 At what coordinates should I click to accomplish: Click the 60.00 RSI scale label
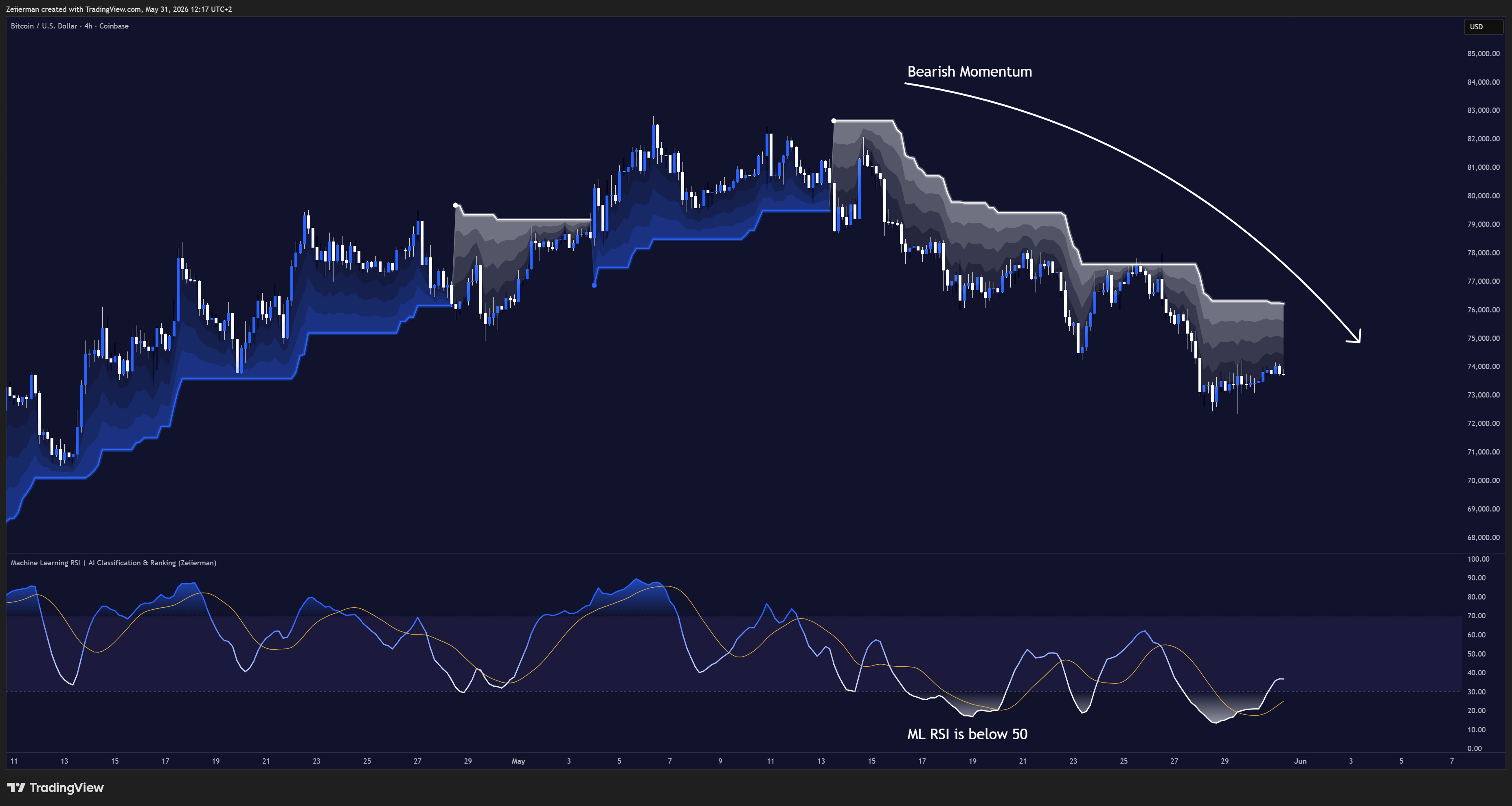(x=1476, y=635)
